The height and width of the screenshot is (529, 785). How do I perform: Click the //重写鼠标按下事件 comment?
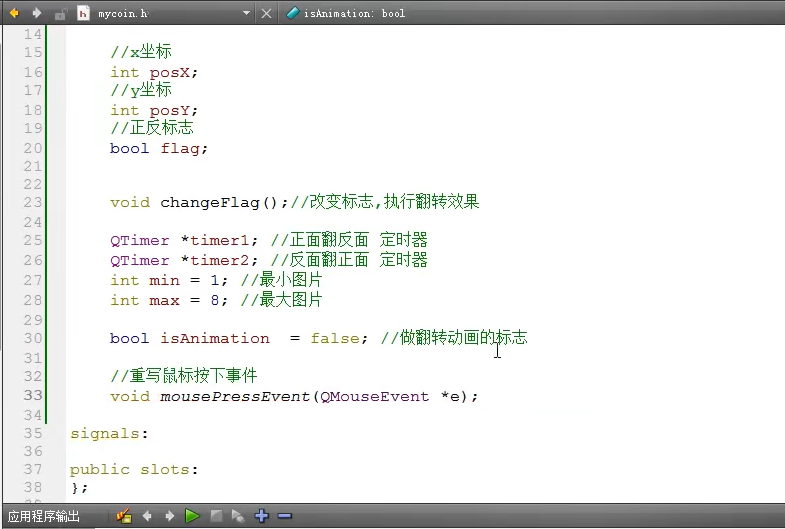(x=184, y=375)
